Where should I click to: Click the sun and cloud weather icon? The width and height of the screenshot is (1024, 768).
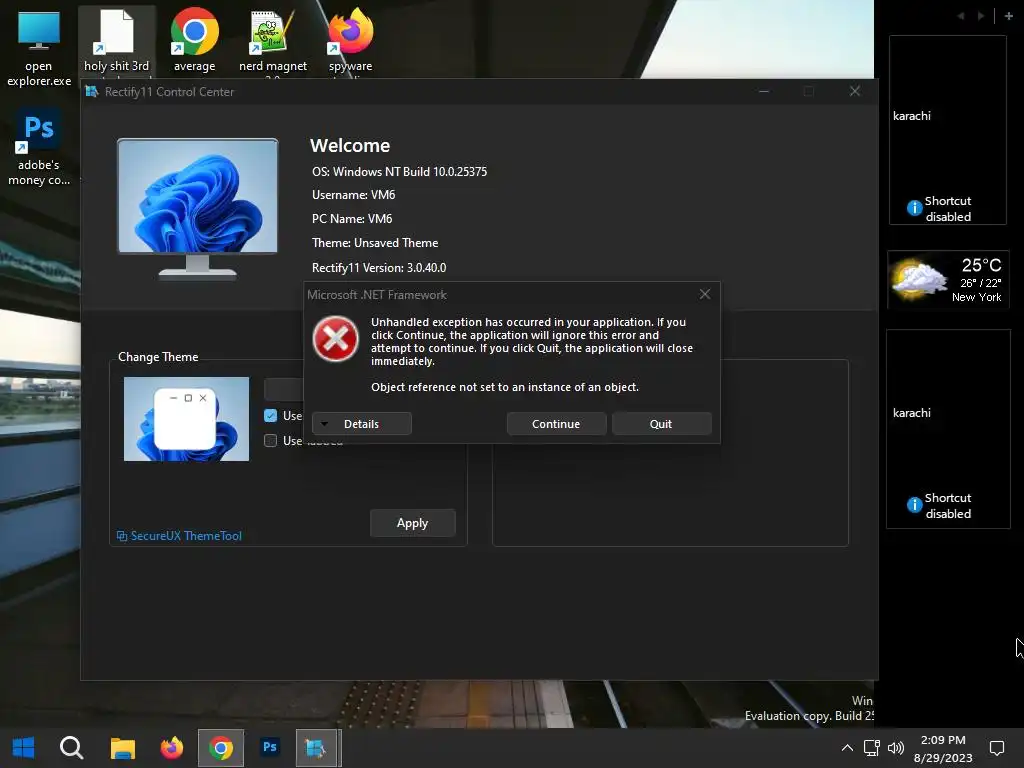tap(920, 280)
